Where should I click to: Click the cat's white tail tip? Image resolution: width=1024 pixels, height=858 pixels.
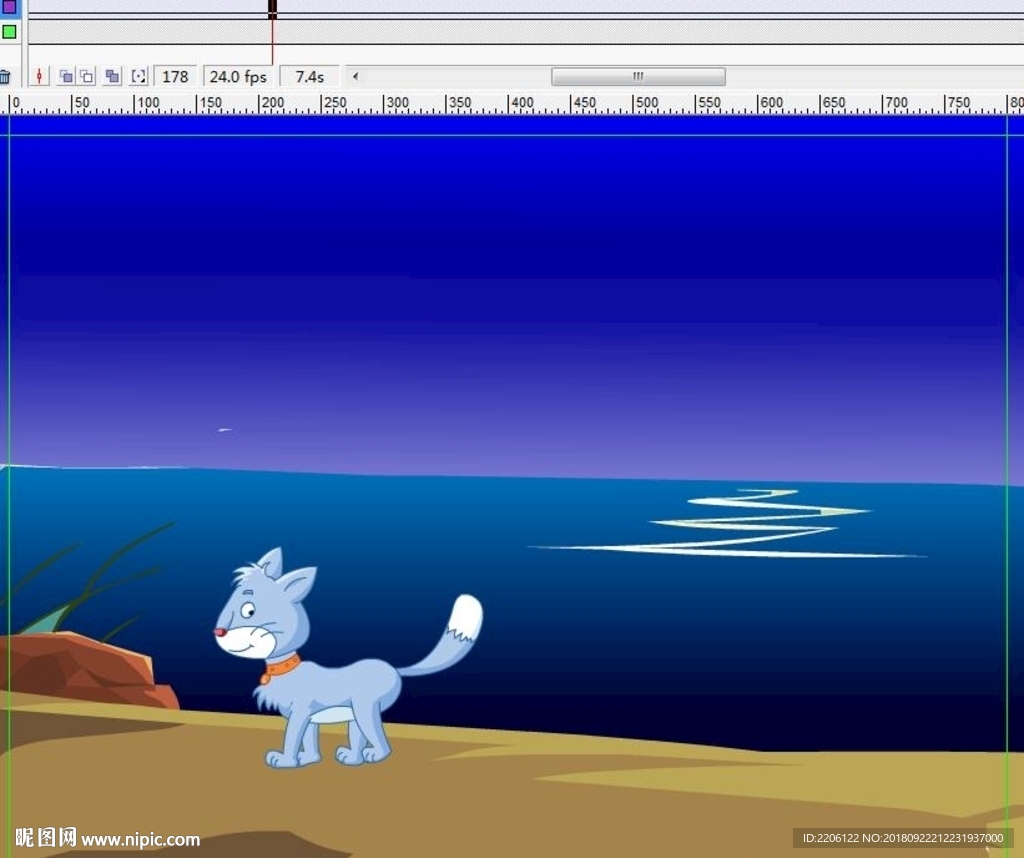(x=466, y=617)
